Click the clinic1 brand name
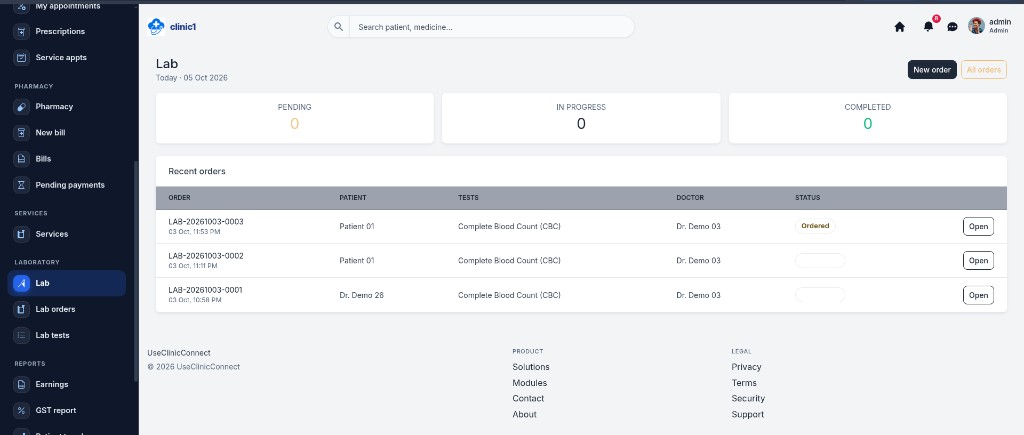This screenshot has height=435, width=1024. pyautogui.click(x=183, y=27)
